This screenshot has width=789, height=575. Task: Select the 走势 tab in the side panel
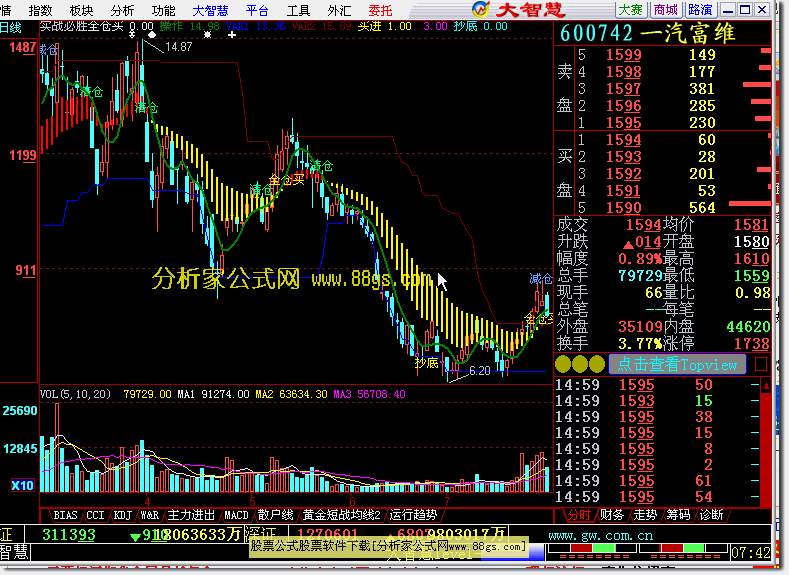tap(645, 515)
